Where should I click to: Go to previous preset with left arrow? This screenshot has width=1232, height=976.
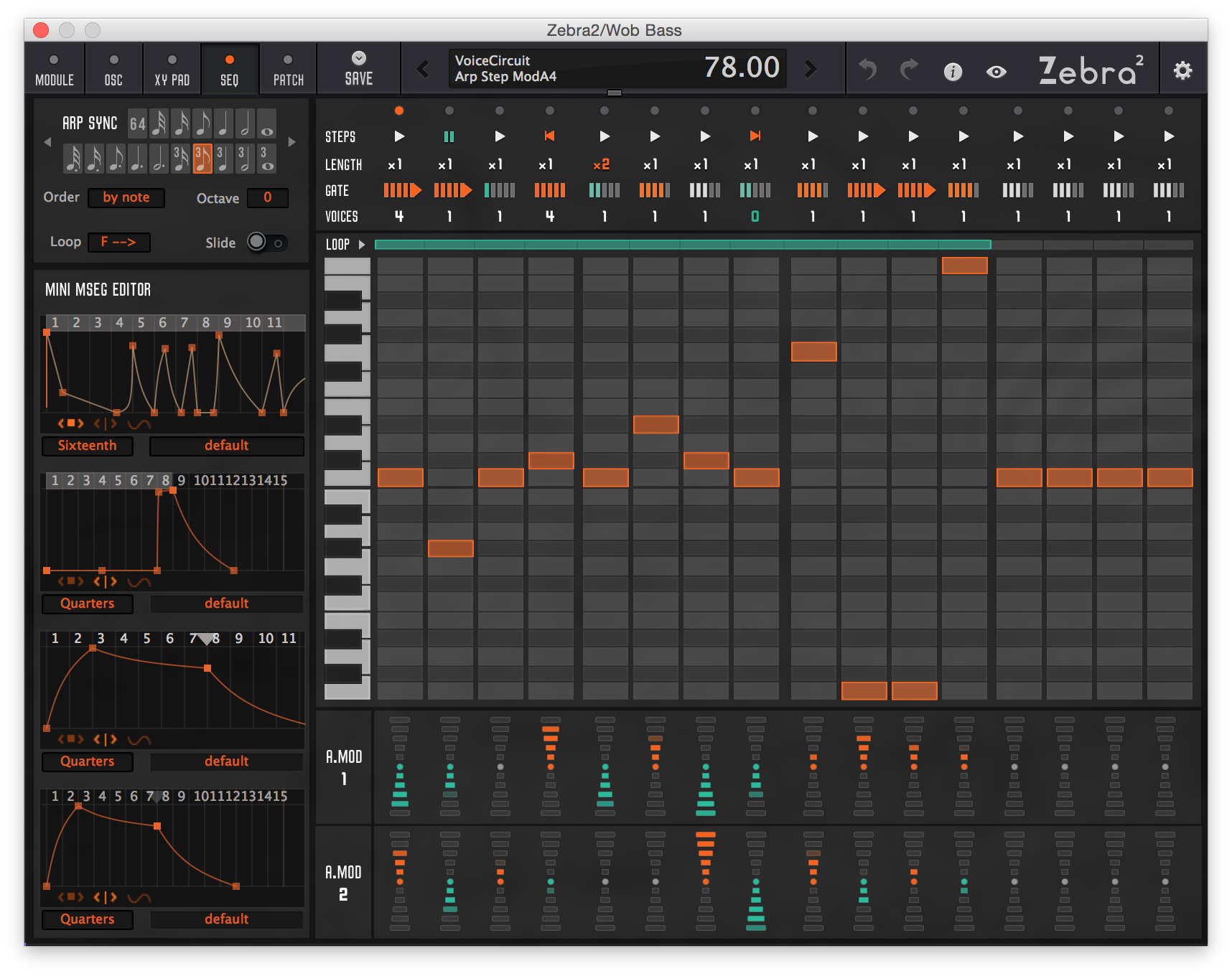pos(423,69)
